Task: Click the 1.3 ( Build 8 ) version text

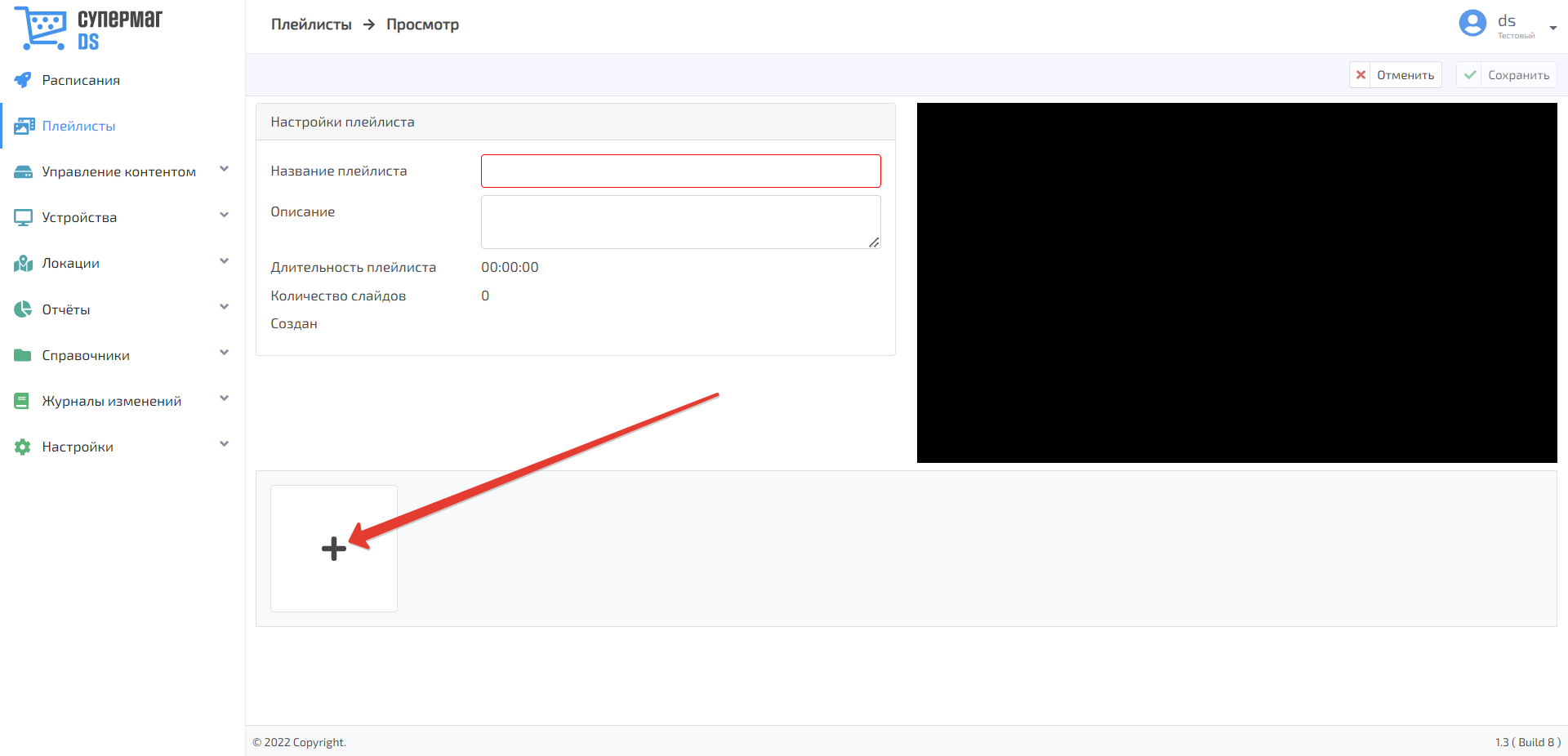Action: [1527, 742]
